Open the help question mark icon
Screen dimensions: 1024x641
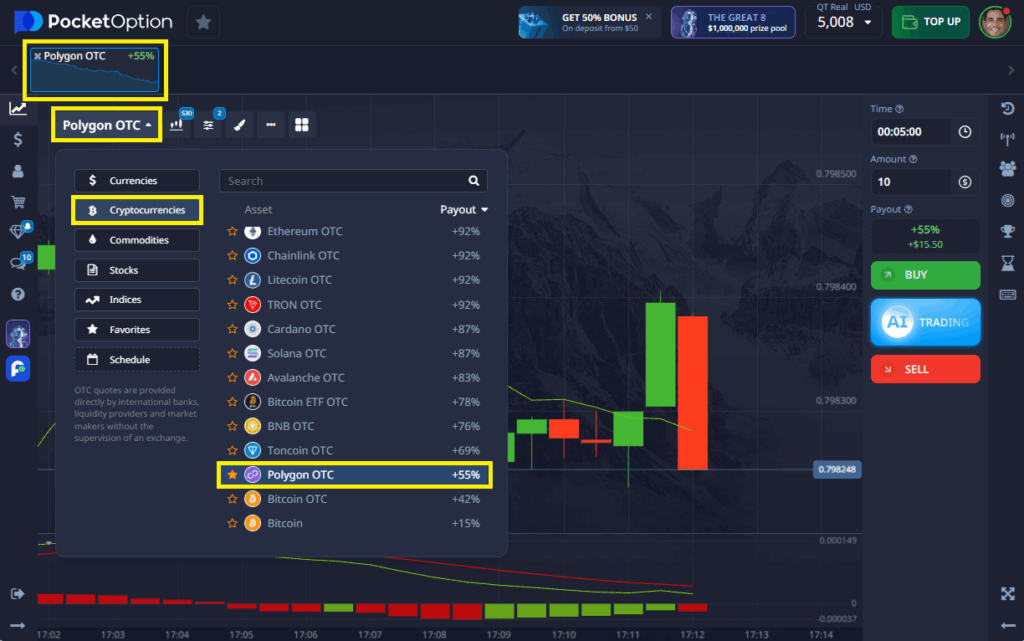point(17,294)
